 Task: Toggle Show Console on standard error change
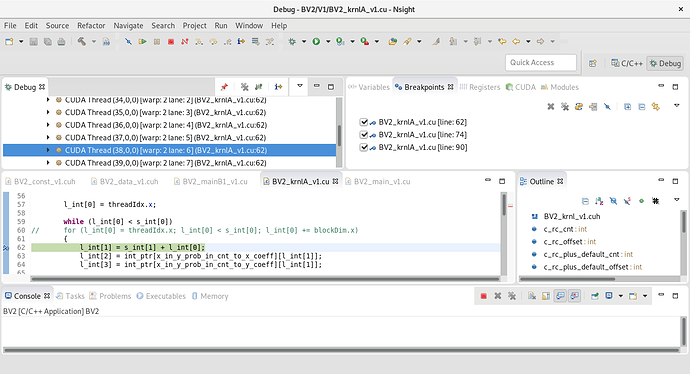[x=574, y=296]
